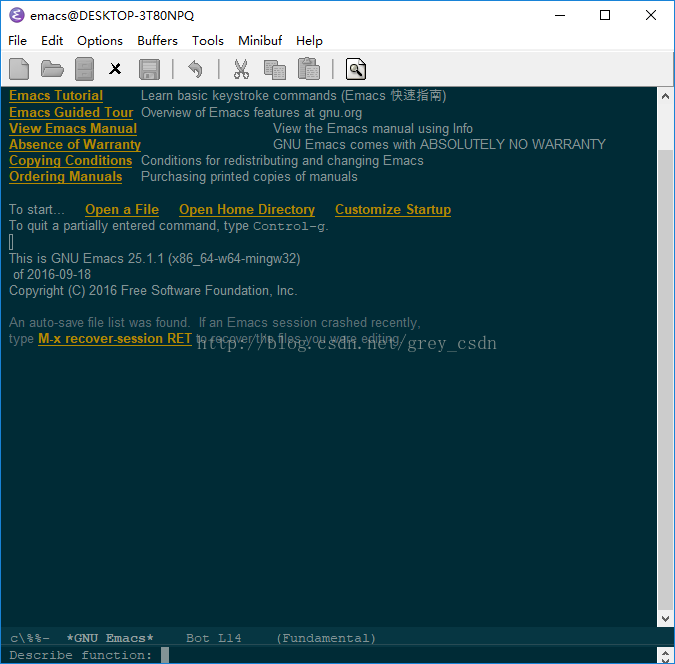The height and width of the screenshot is (664, 675).
Task: Click the text 'of 2016-09-18'
Action: click(x=52, y=274)
